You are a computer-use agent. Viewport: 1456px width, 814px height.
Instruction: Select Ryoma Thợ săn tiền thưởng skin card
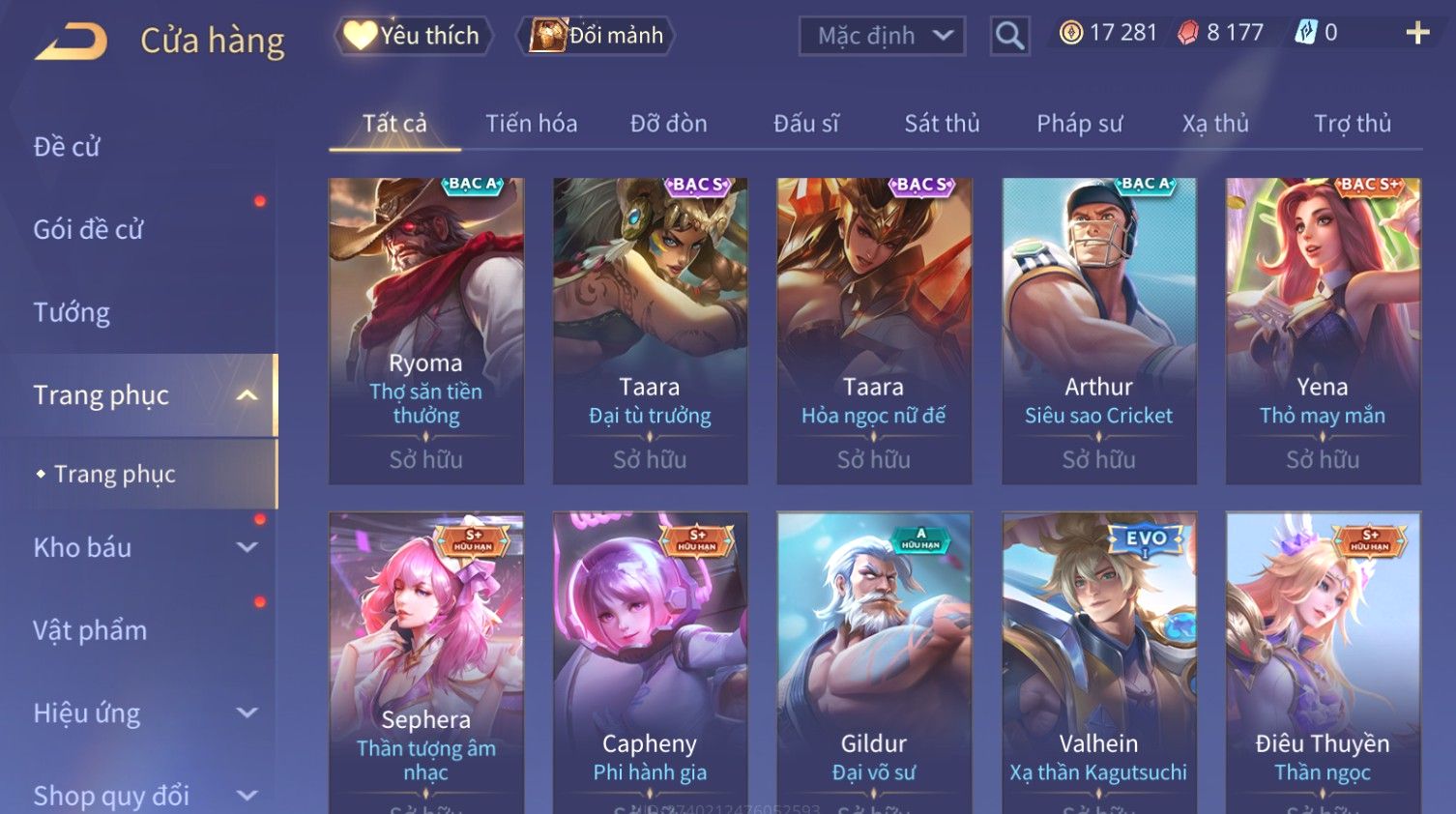click(x=425, y=331)
